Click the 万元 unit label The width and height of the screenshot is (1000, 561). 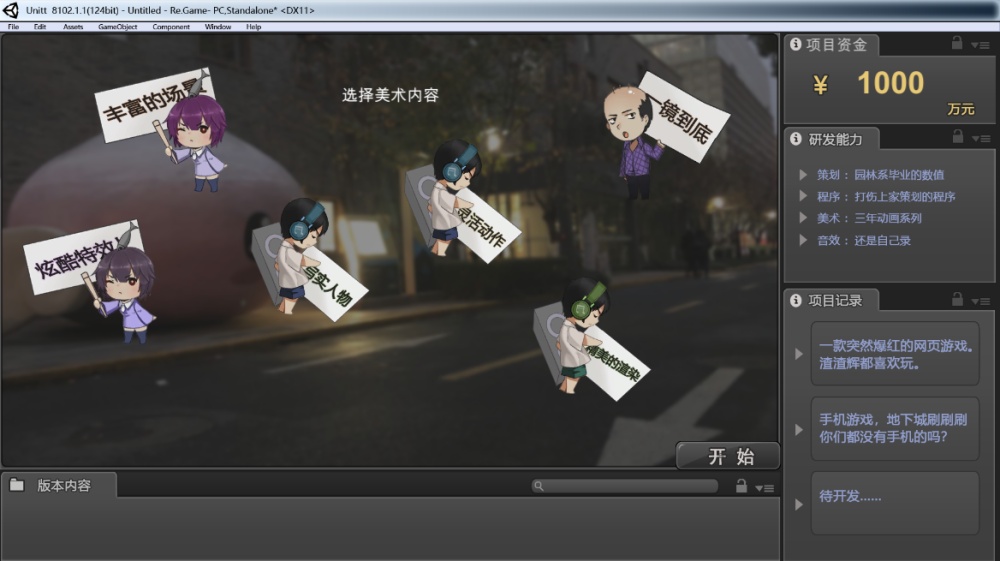point(961,109)
